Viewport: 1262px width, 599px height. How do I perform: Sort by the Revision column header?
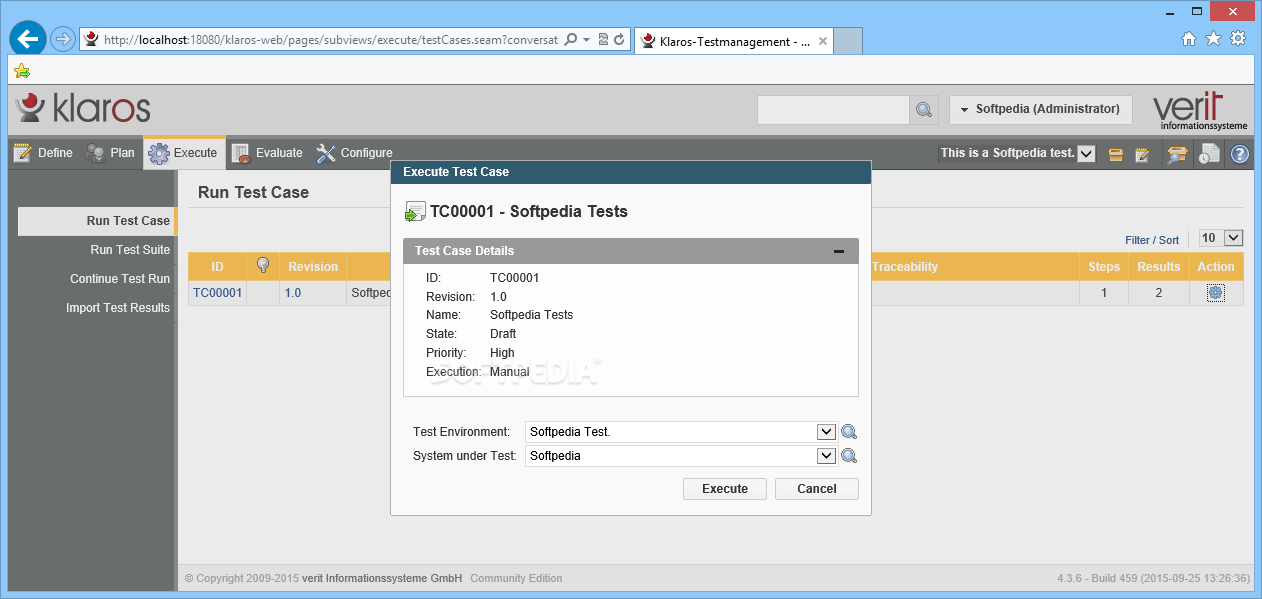tap(313, 267)
